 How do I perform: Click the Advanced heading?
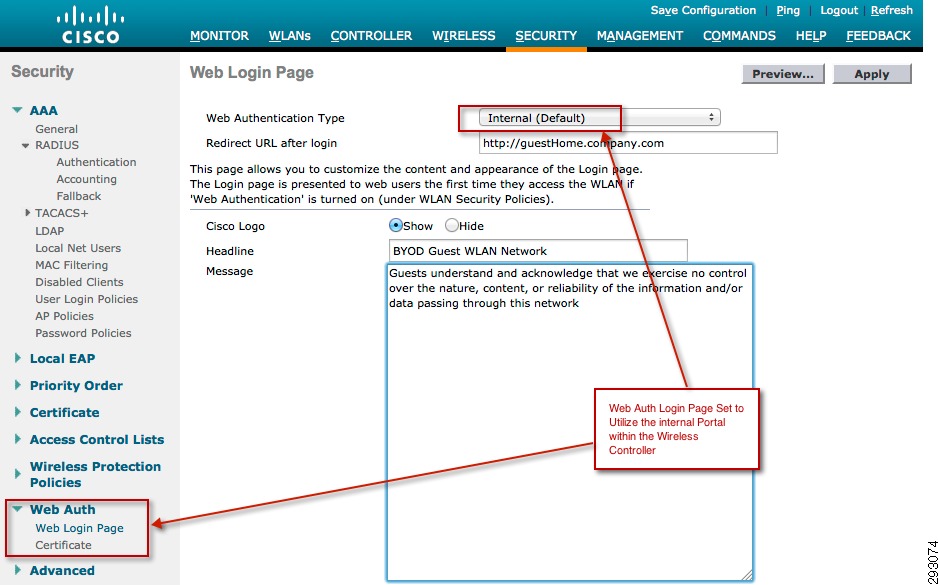tap(62, 570)
